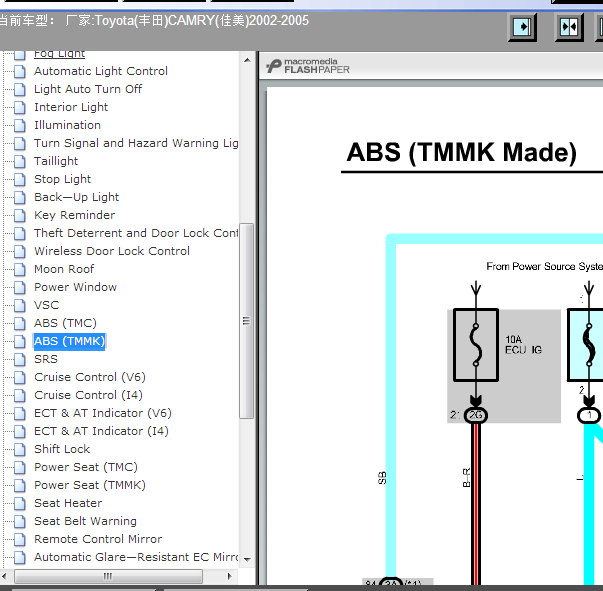Click the highlighted ABS (TMMK) item
The height and width of the screenshot is (591, 603).
[69, 341]
